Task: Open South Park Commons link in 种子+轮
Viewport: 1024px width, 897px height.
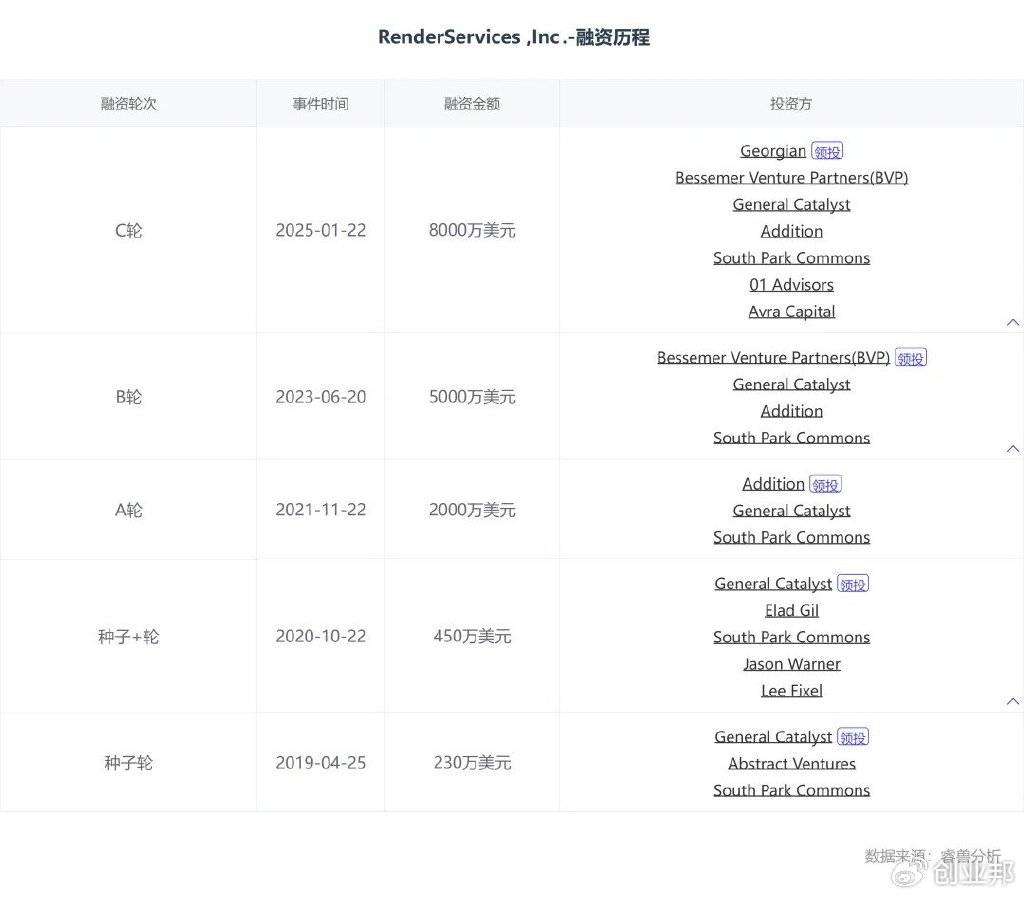Action: (792, 637)
